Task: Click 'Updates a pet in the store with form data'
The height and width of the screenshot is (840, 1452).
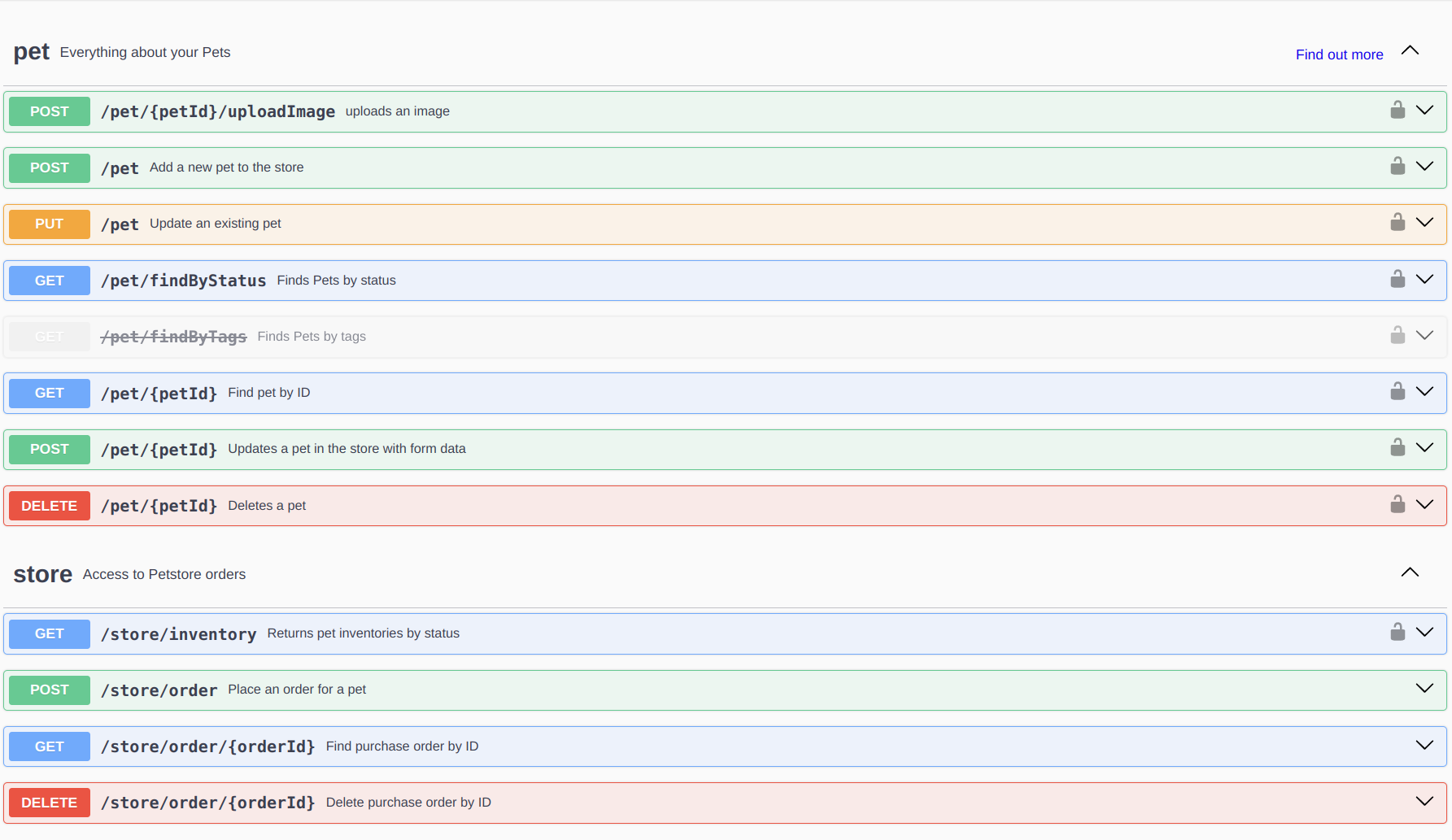Action: [347, 449]
